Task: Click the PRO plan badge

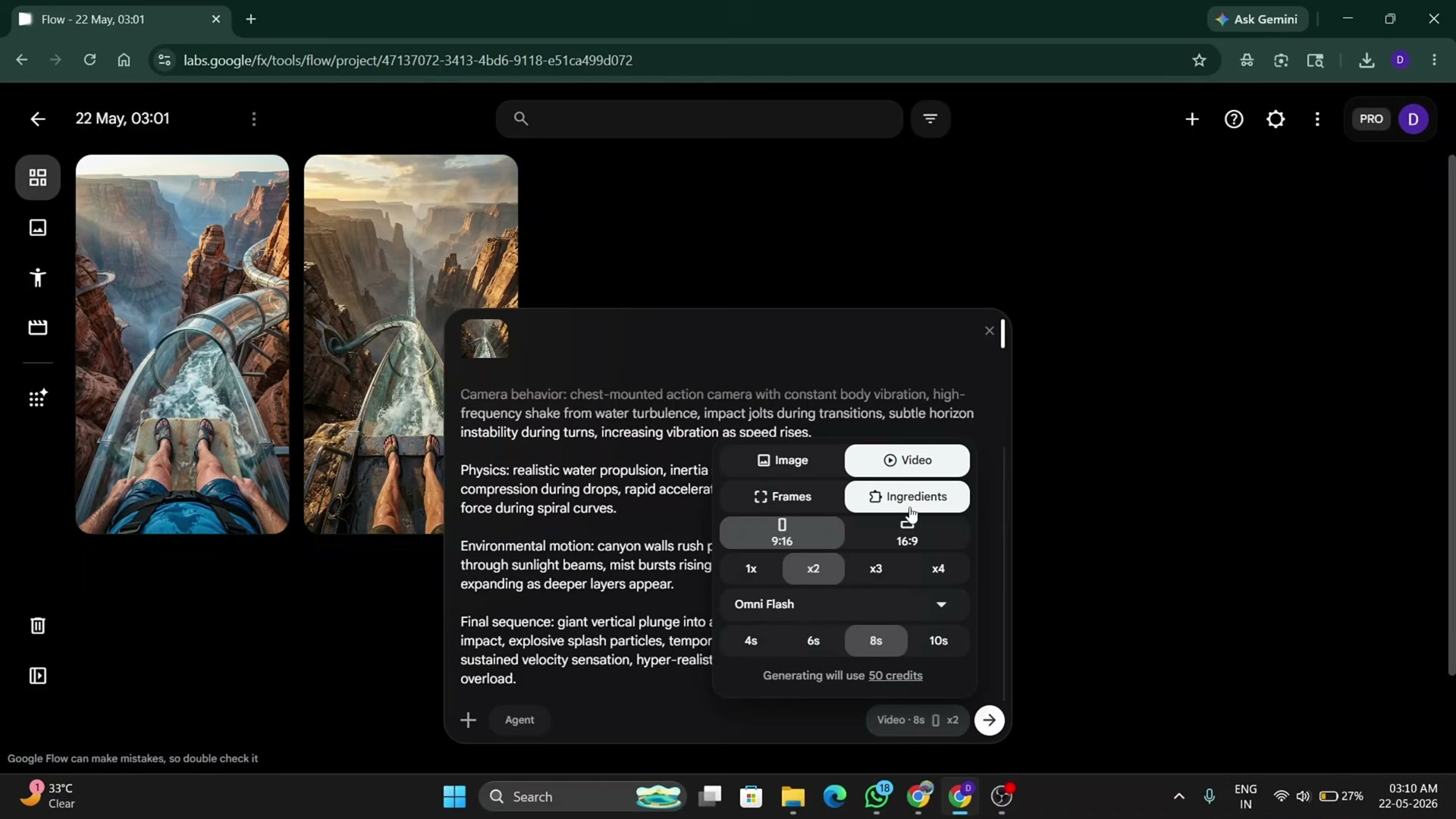Action: pyautogui.click(x=1371, y=119)
